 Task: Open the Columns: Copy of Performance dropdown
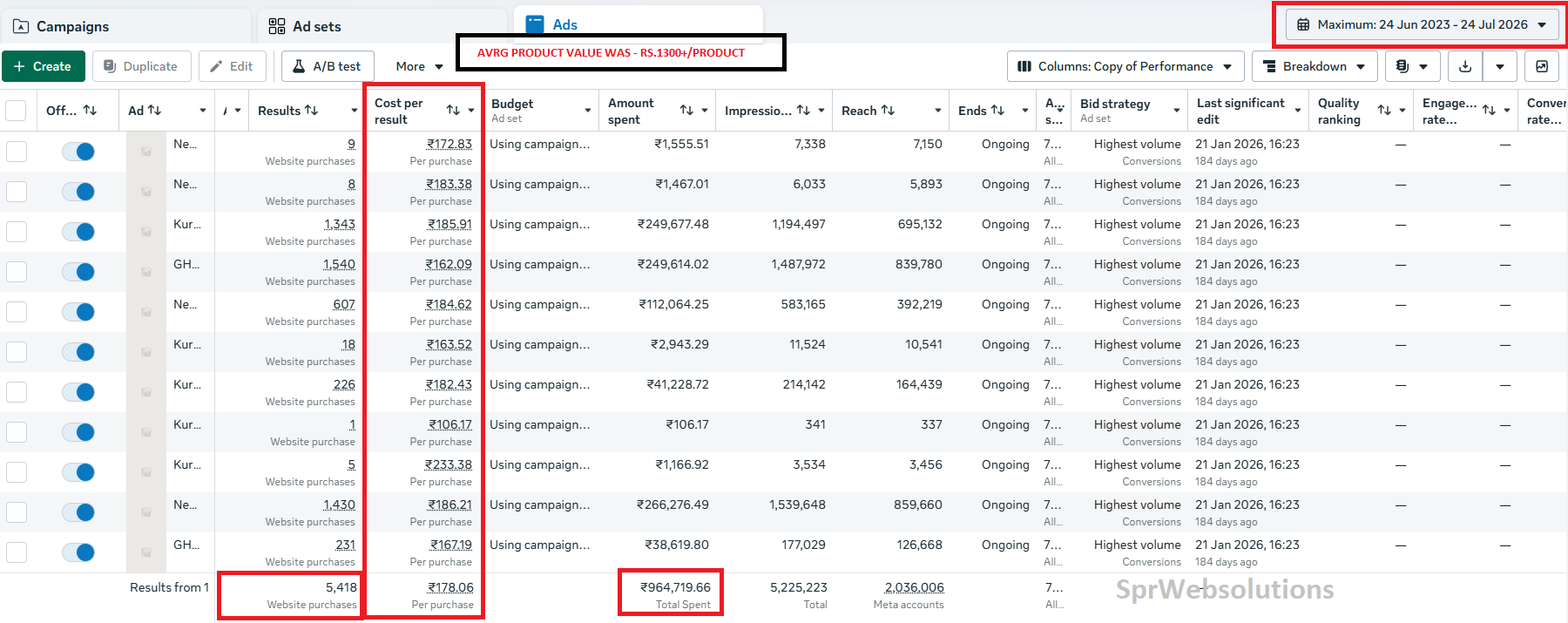tap(1125, 66)
